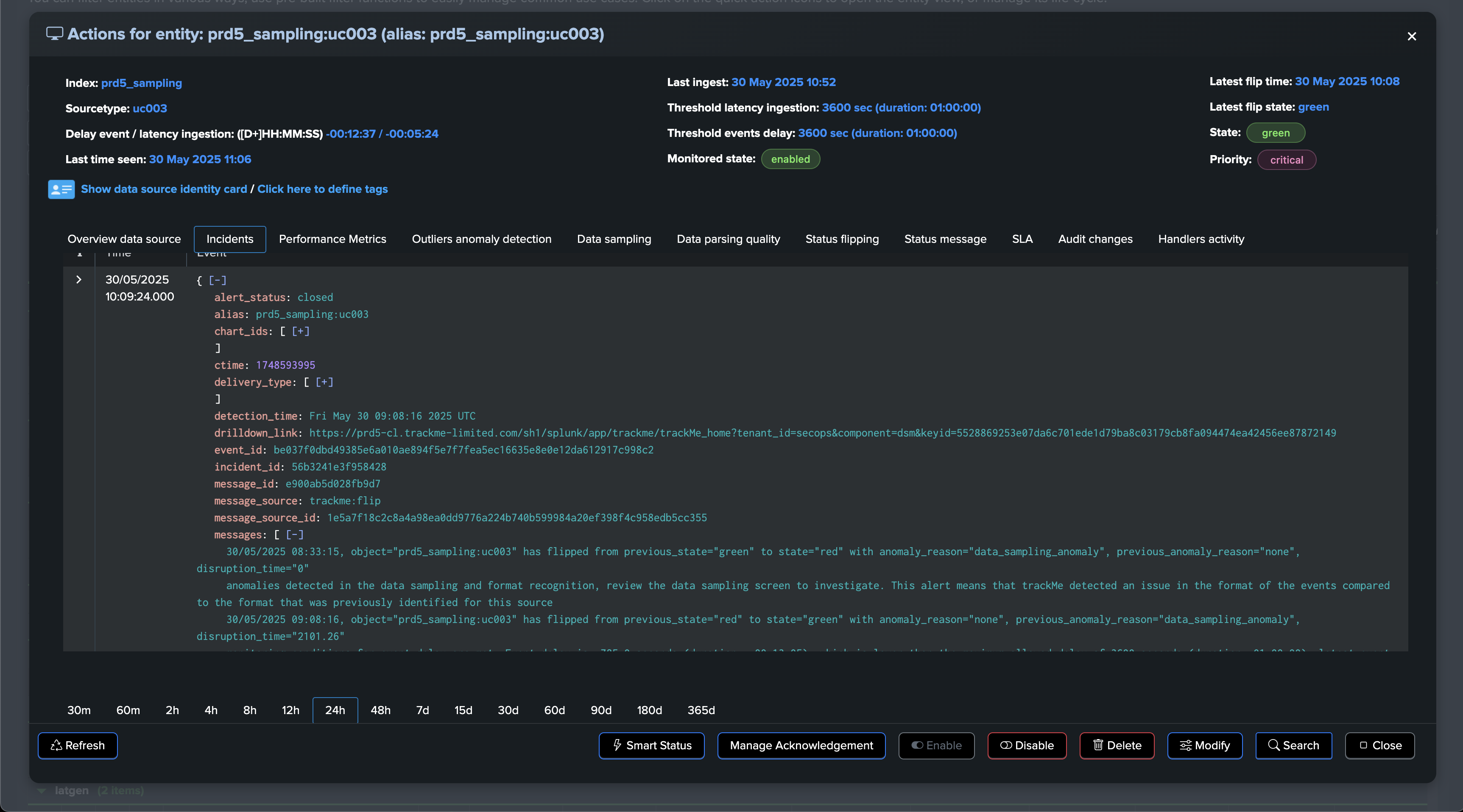1463x812 pixels.
Task: Collapse the event JSON root [-]
Action: click(218, 280)
